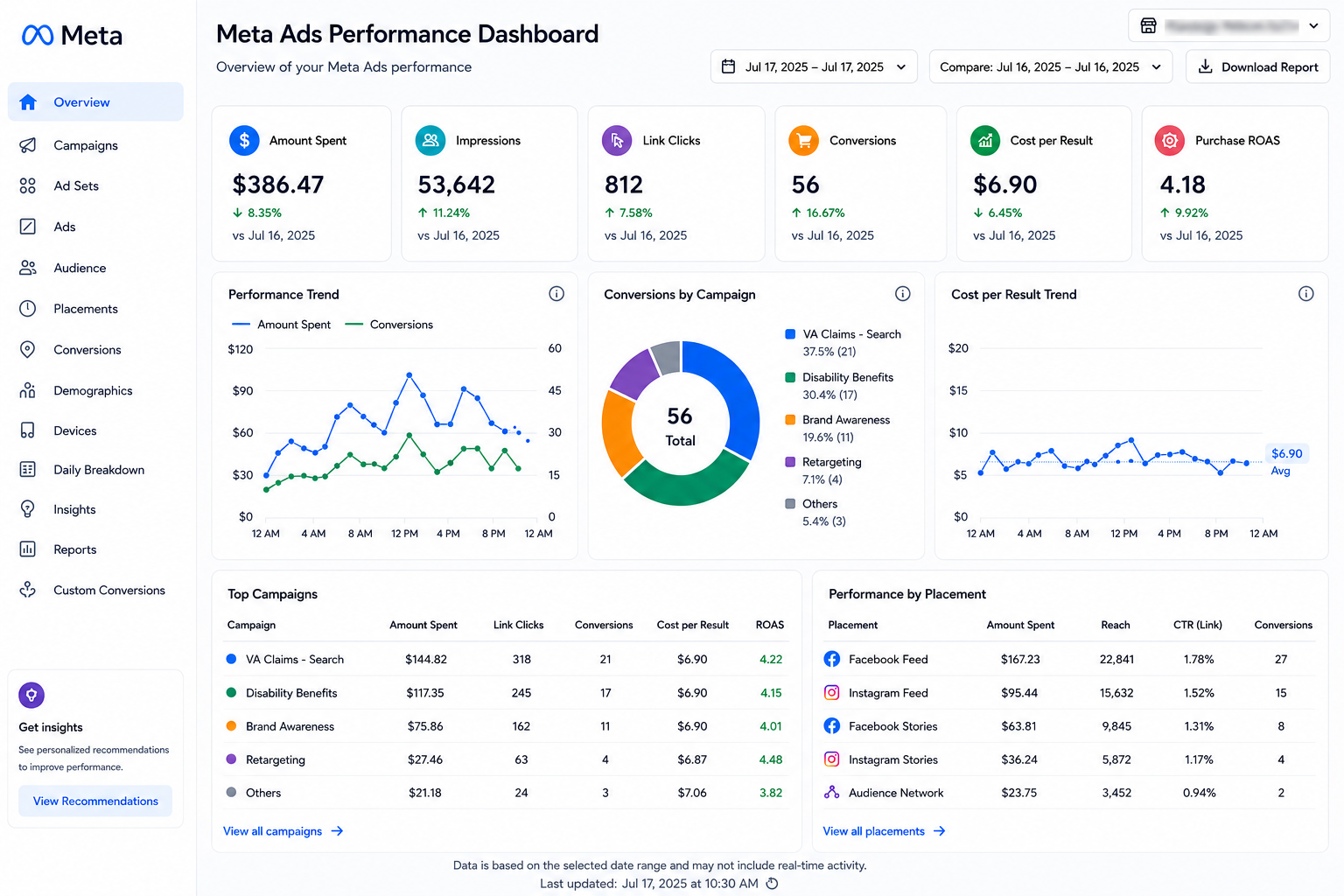Click the $144.82 amount spent cell
This screenshot has height=896, width=1344.
(426, 659)
